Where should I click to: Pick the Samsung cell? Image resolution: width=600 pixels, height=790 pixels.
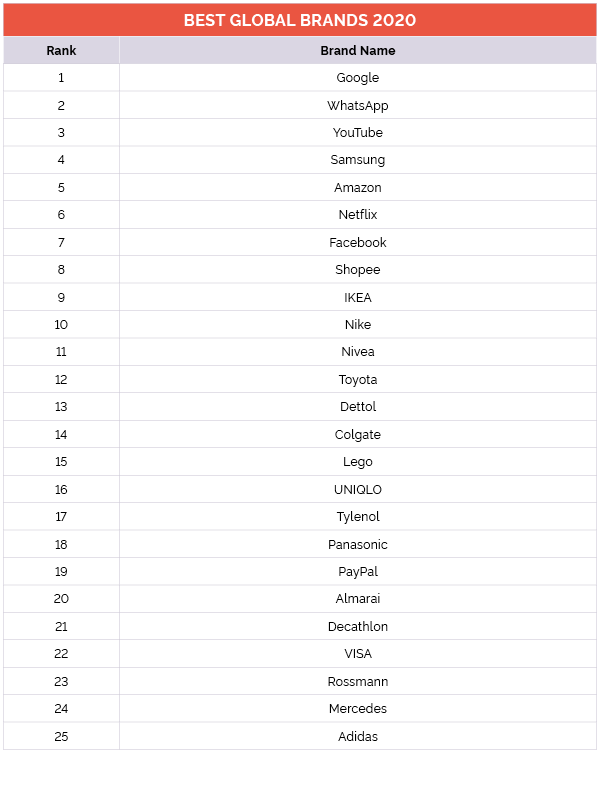click(357, 160)
